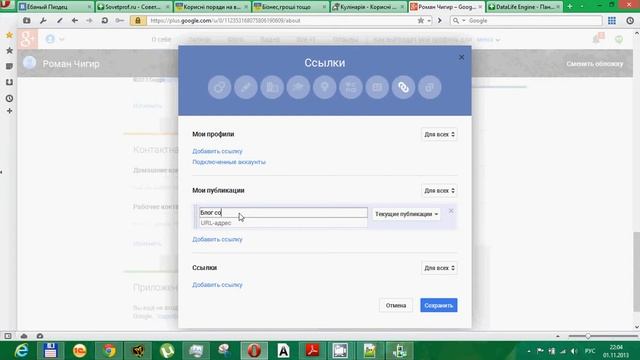The width and height of the screenshot is (640, 360).
Task: Click the volume speaker icon in the system tray
Action: pyautogui.click(x=574, y=351)
